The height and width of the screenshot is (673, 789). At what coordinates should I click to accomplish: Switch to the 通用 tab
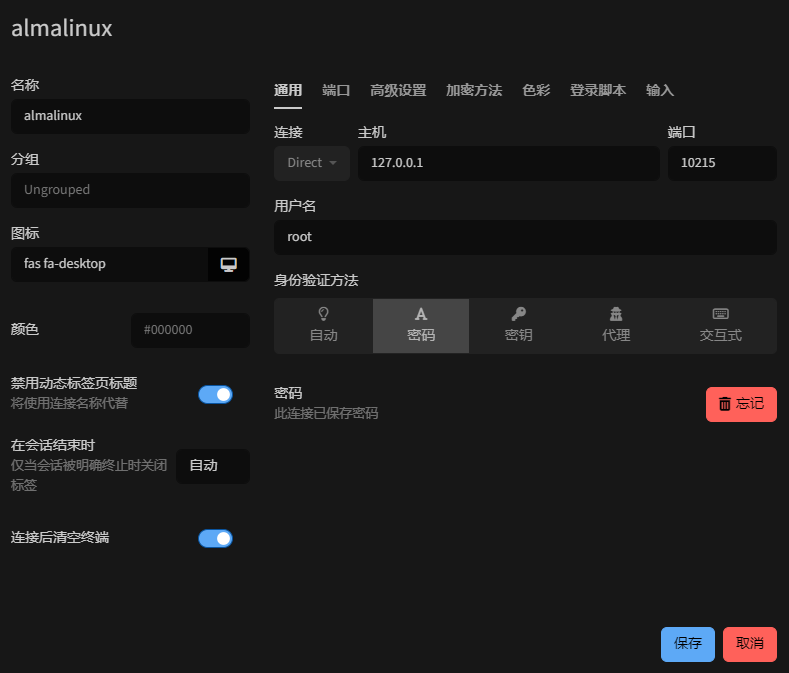point(288,91)
